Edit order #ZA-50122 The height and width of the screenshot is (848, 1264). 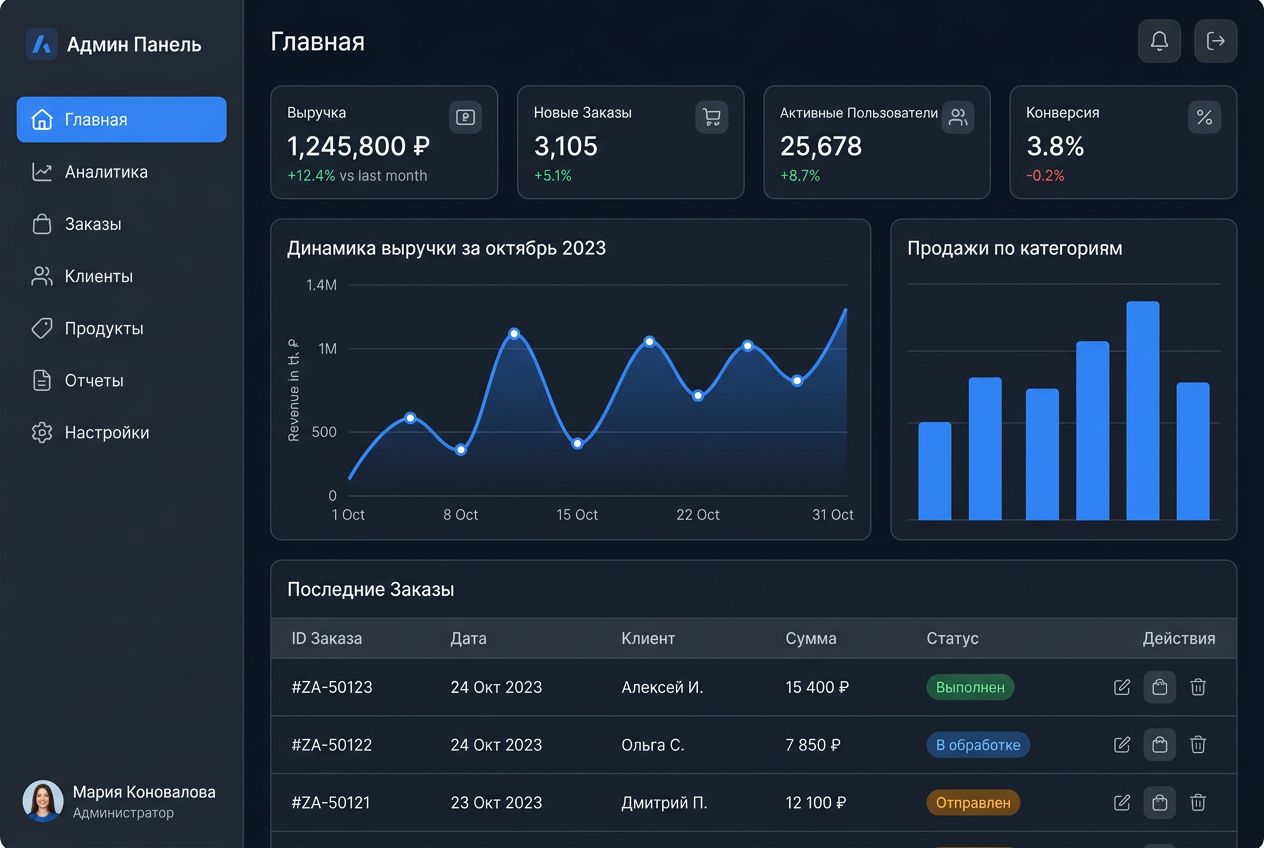click(1122, 745)
